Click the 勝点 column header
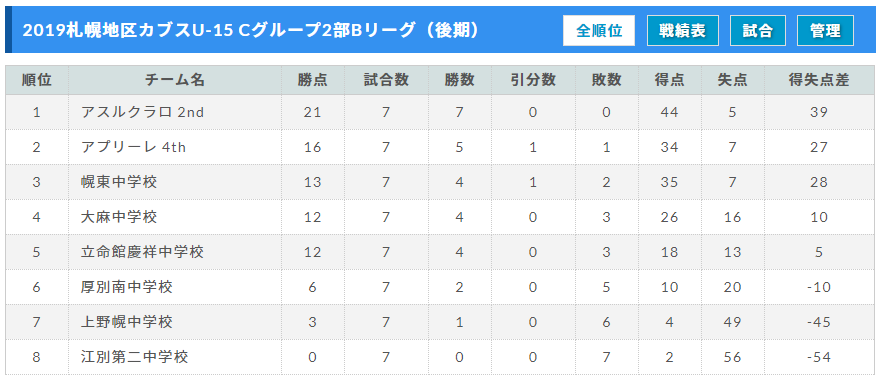 pos(313,80)
